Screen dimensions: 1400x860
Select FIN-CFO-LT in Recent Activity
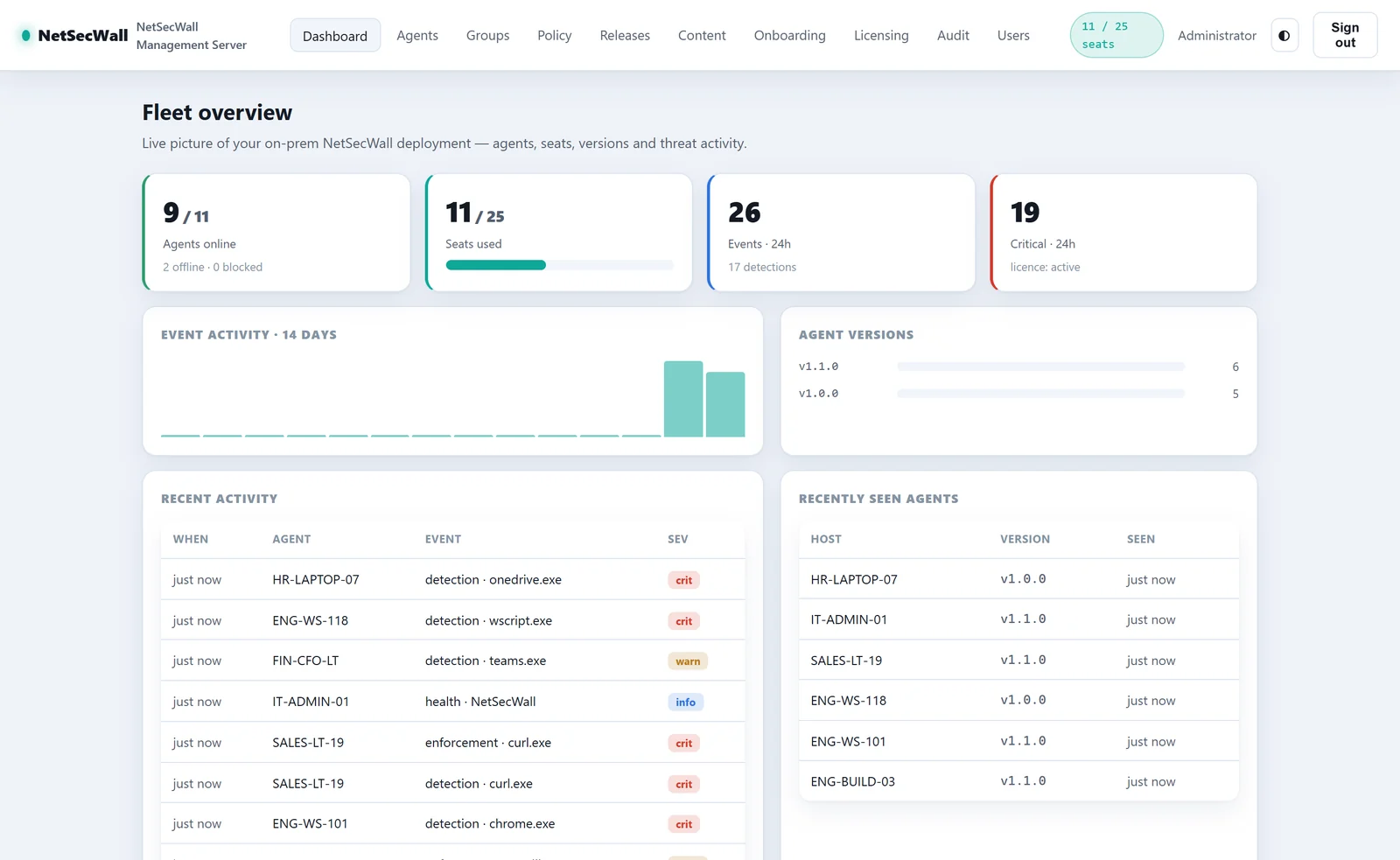pyautogui.click(x=305, y=661)
